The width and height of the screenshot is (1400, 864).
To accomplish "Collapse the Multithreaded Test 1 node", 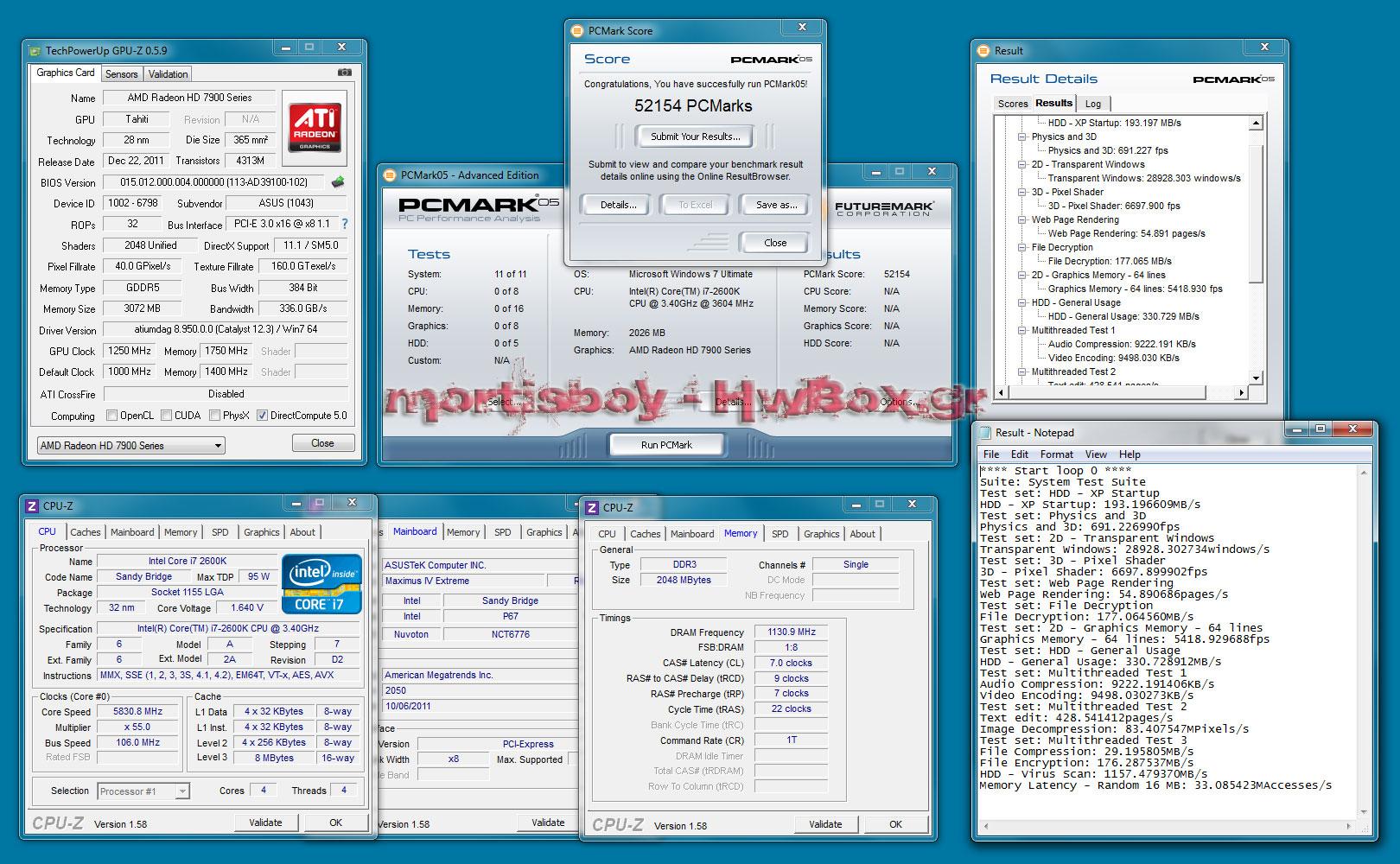I will coord(1022,330).
